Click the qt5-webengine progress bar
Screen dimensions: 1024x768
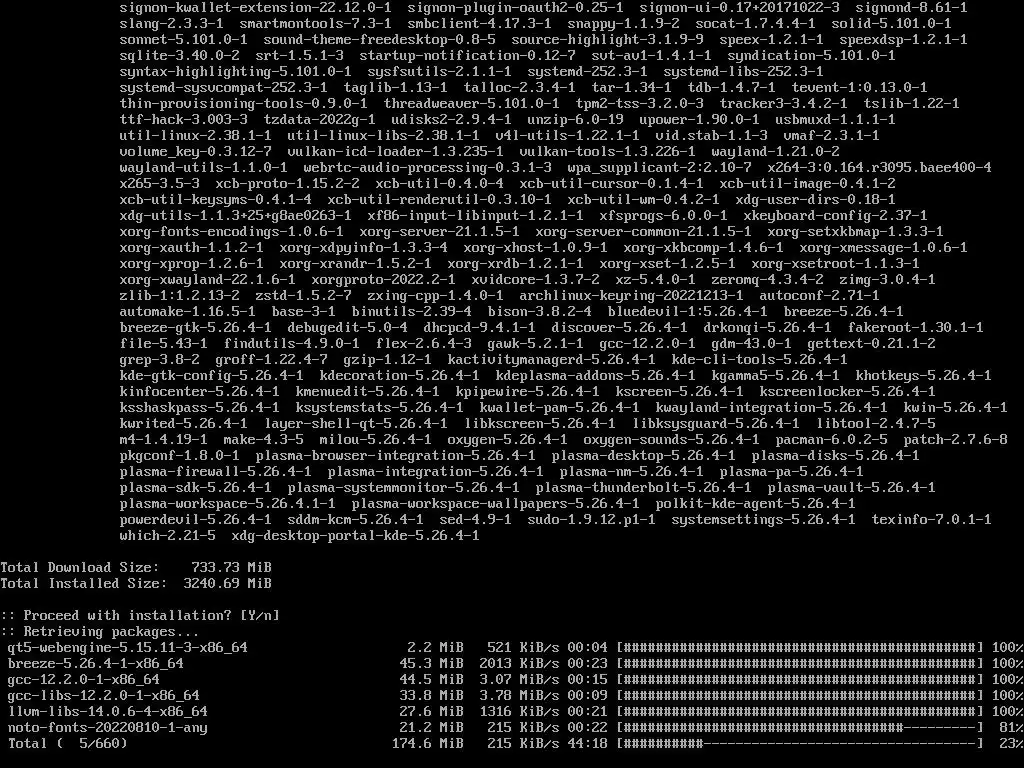pos(800,648)
